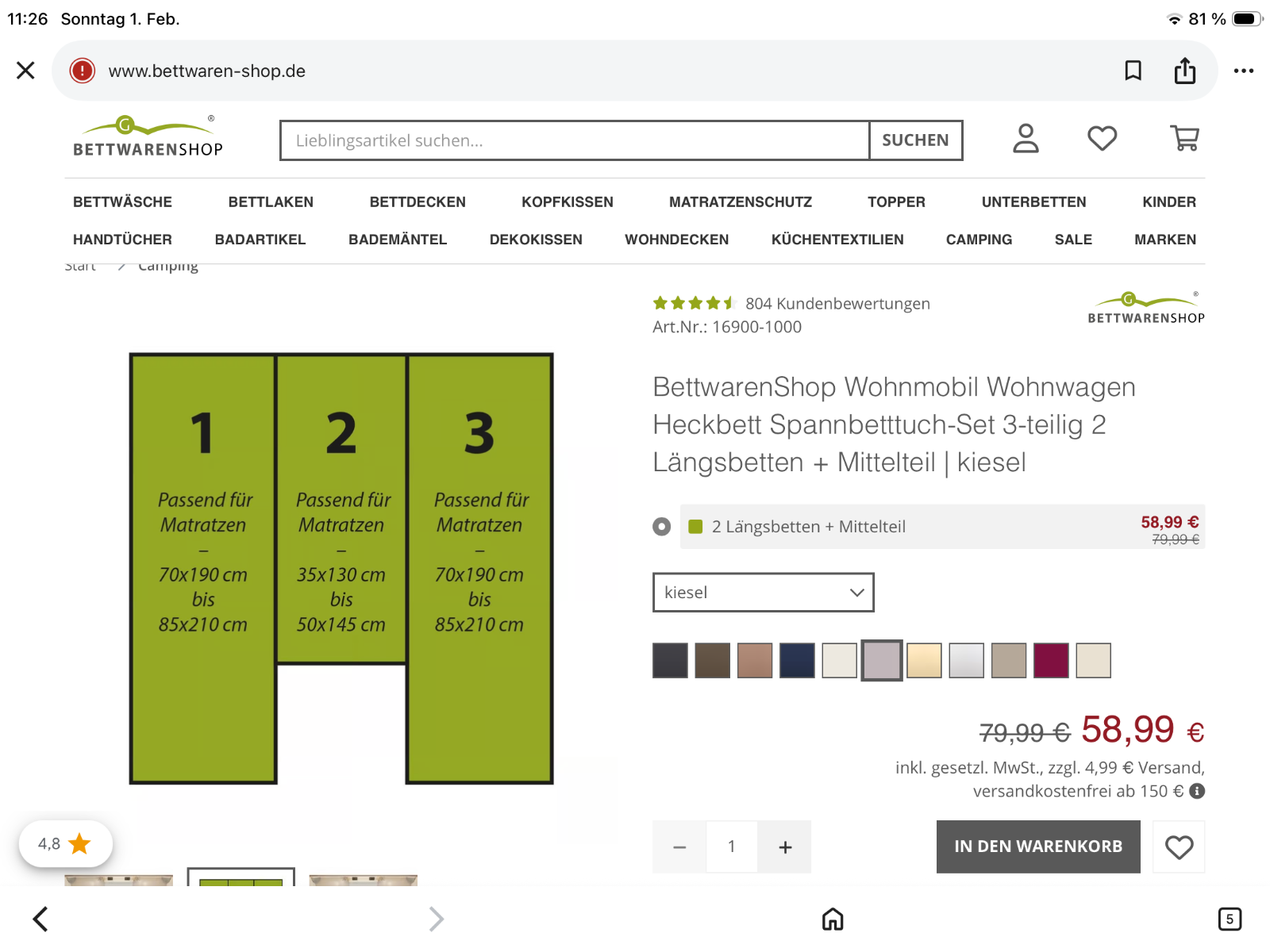
Task: Open the HANDTÜCHER menu
Action: (x=122, y=240)
